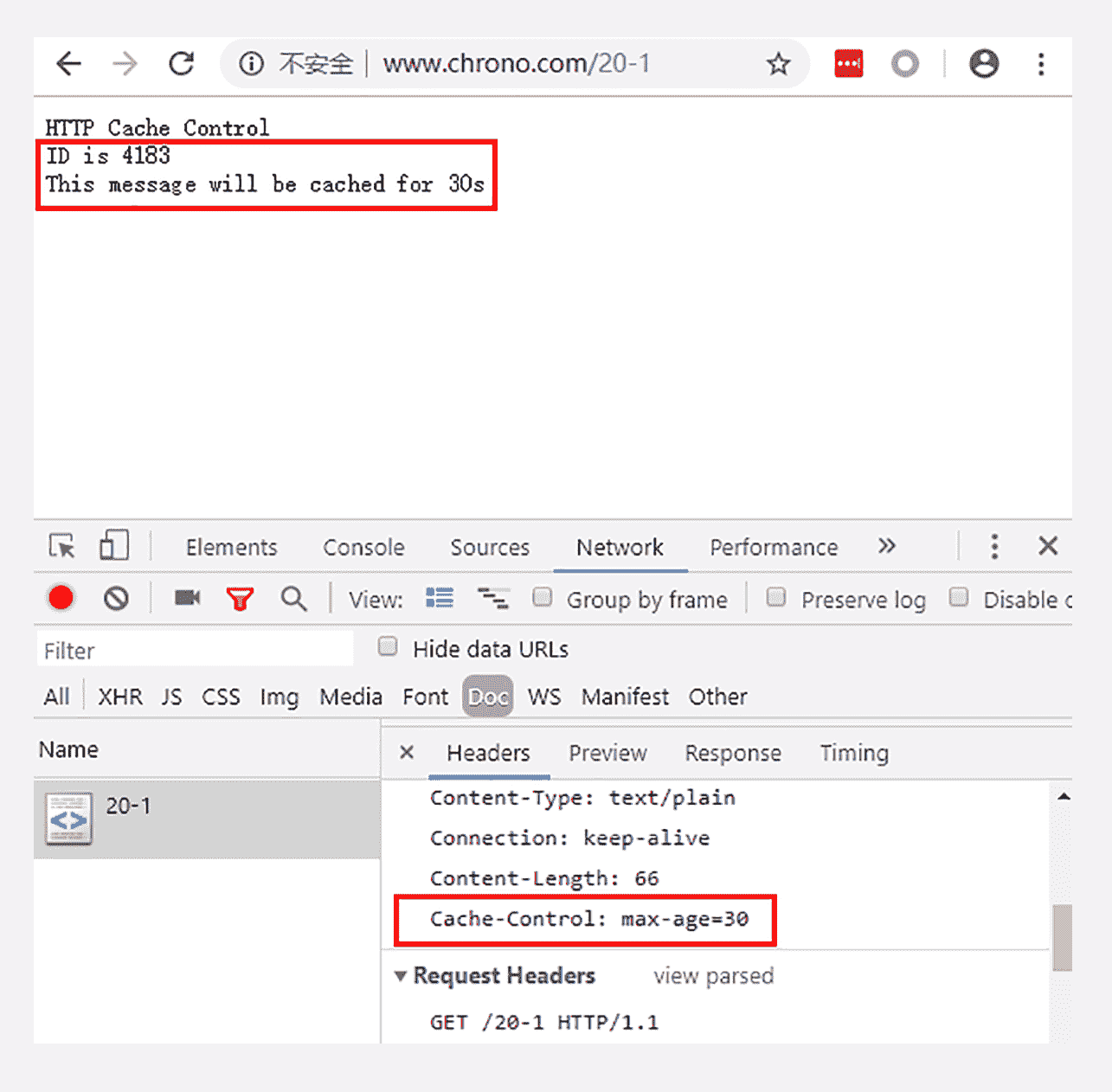This screenshot has width=1112, height=1092.
Task: Open network search with the magnifier
Action: click(x=293, y=598)
